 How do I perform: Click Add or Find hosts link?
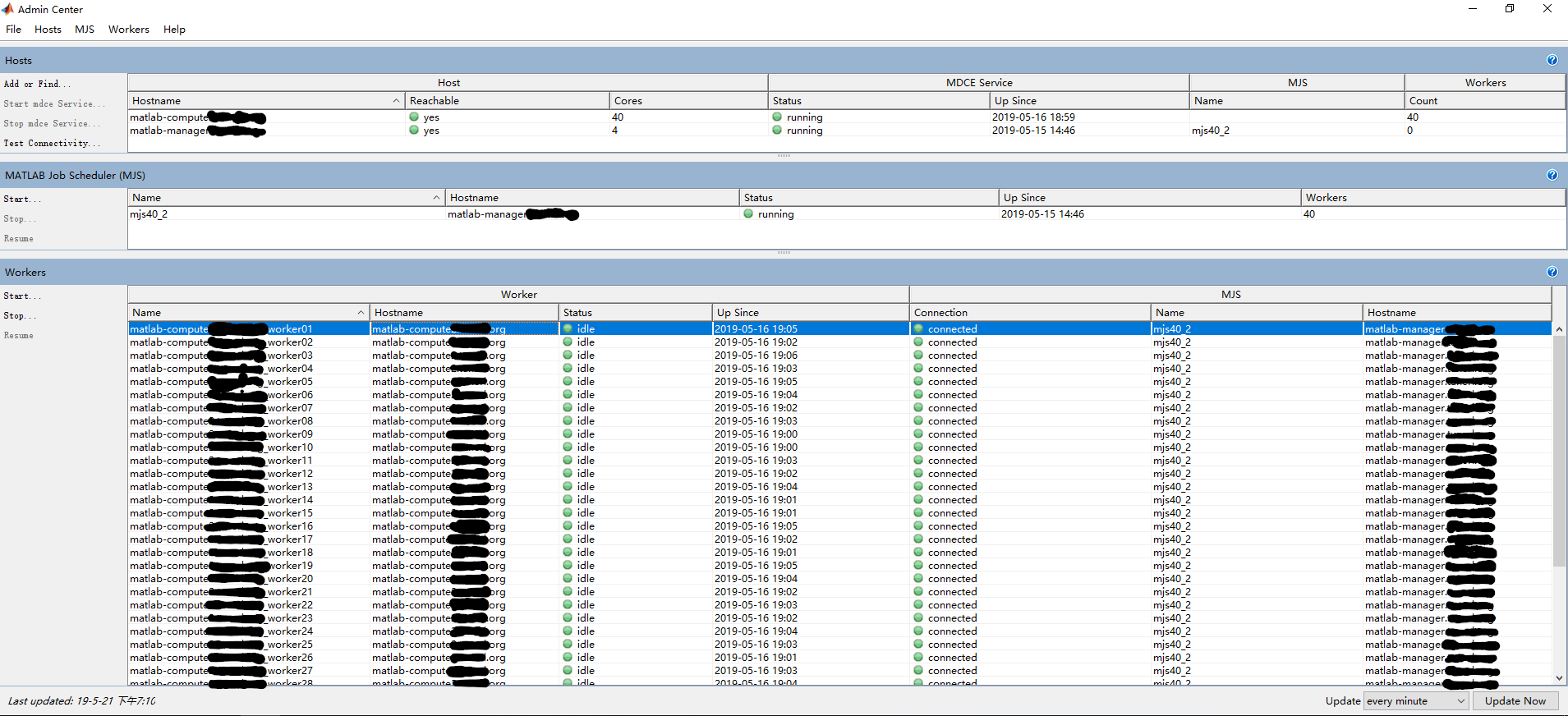(37, 84)
